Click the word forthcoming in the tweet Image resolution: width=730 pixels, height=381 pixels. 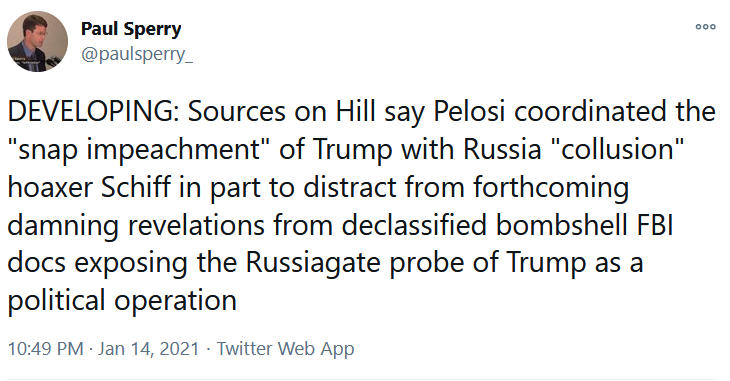coord(551,187)
